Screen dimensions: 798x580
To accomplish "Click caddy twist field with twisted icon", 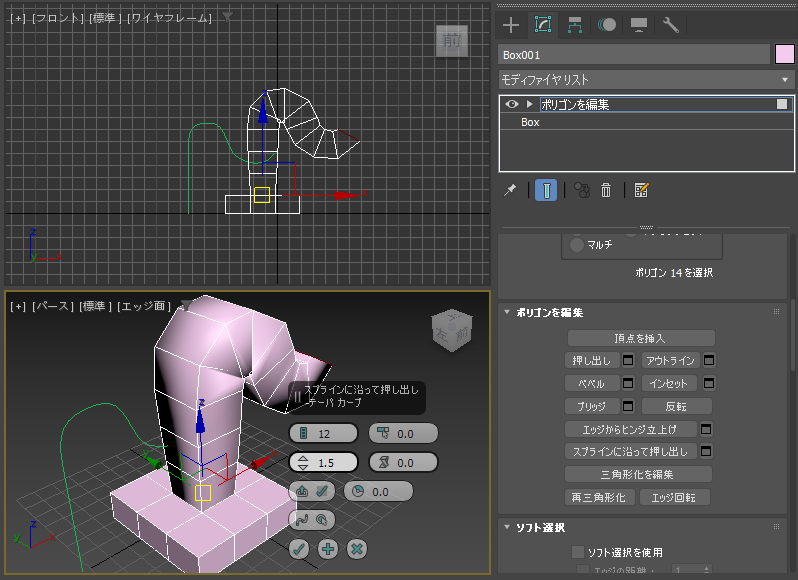I will point(403,462).
